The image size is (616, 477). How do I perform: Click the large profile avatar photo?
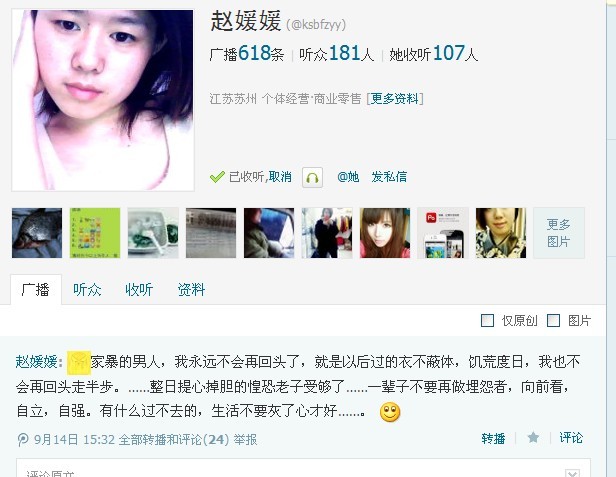[103, 100]
